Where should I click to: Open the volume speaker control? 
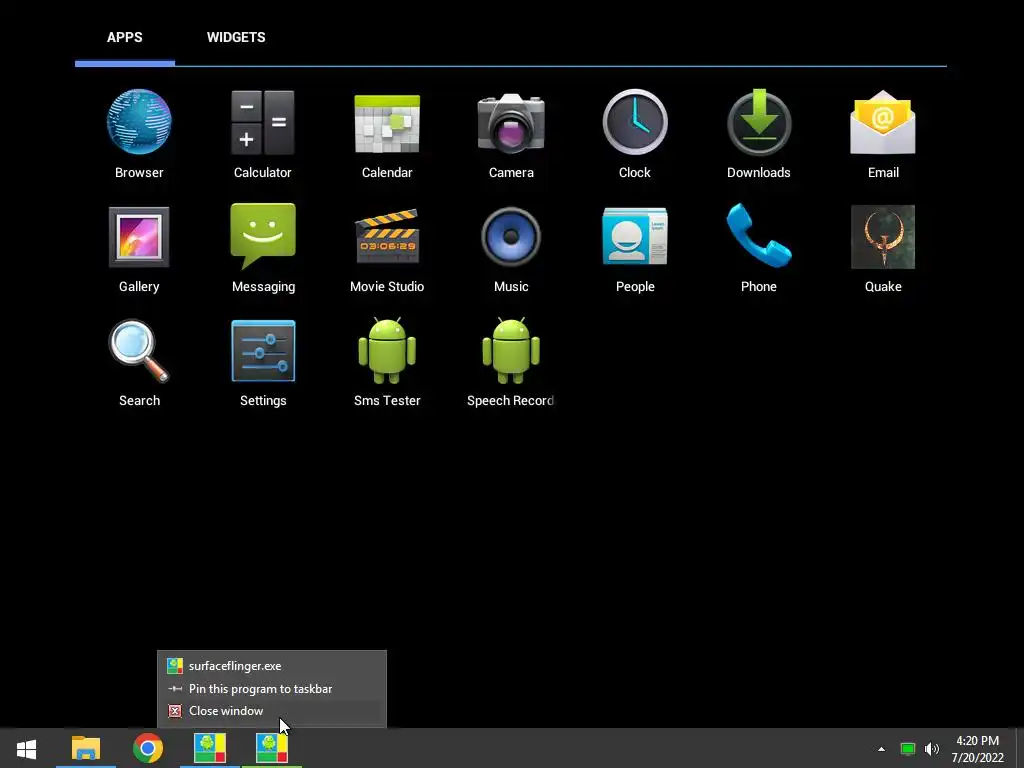tap(931, 749)
